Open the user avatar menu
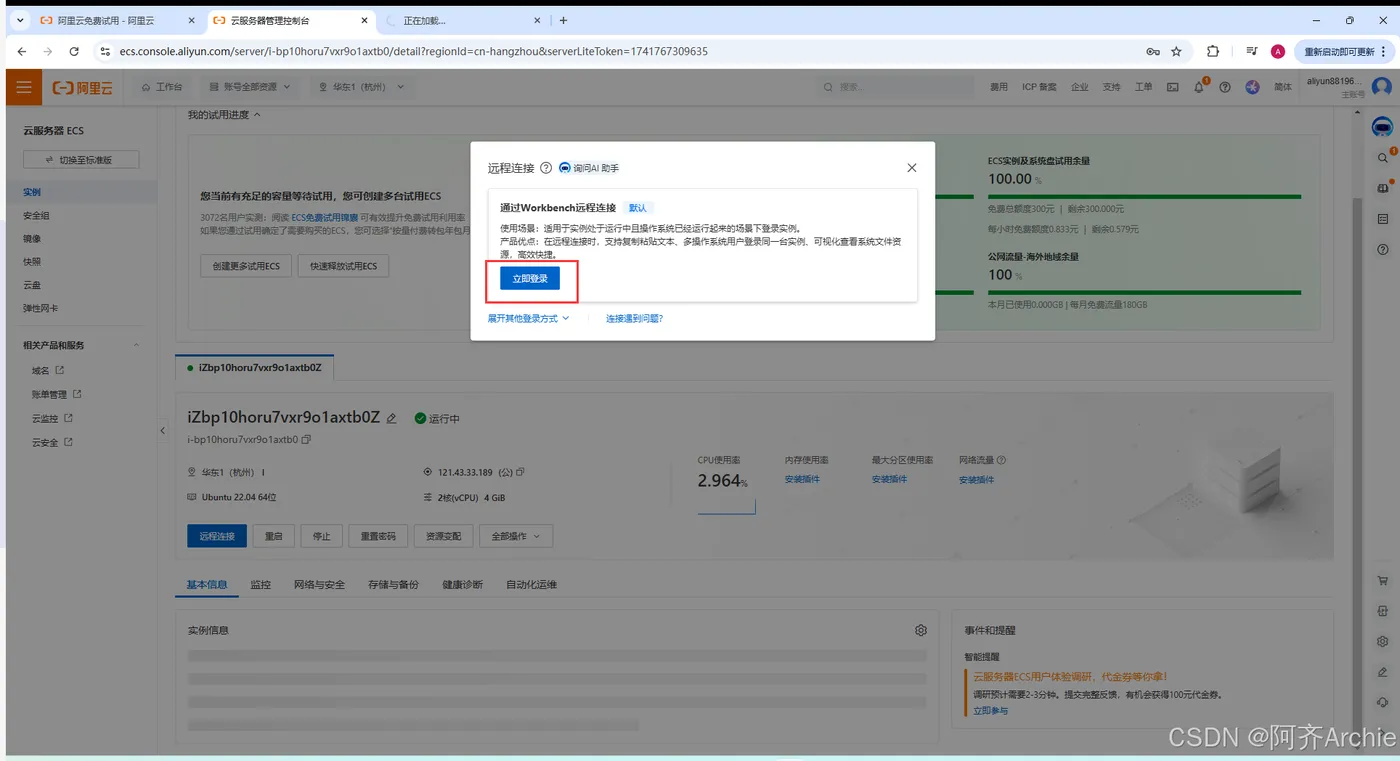1400x761 pixels. point(1382,87)
